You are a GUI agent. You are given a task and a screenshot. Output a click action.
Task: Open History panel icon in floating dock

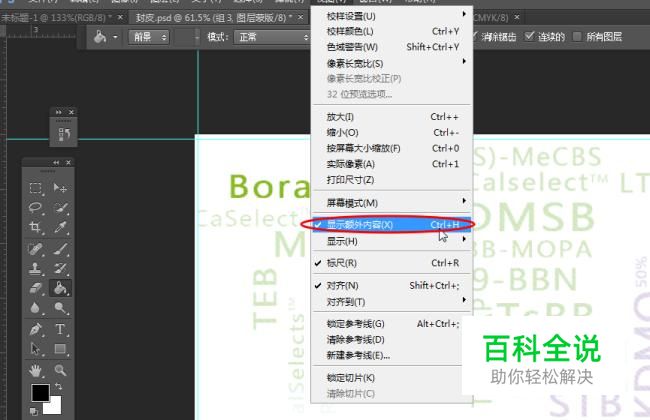pyautogui.click(x=64, y=134)
